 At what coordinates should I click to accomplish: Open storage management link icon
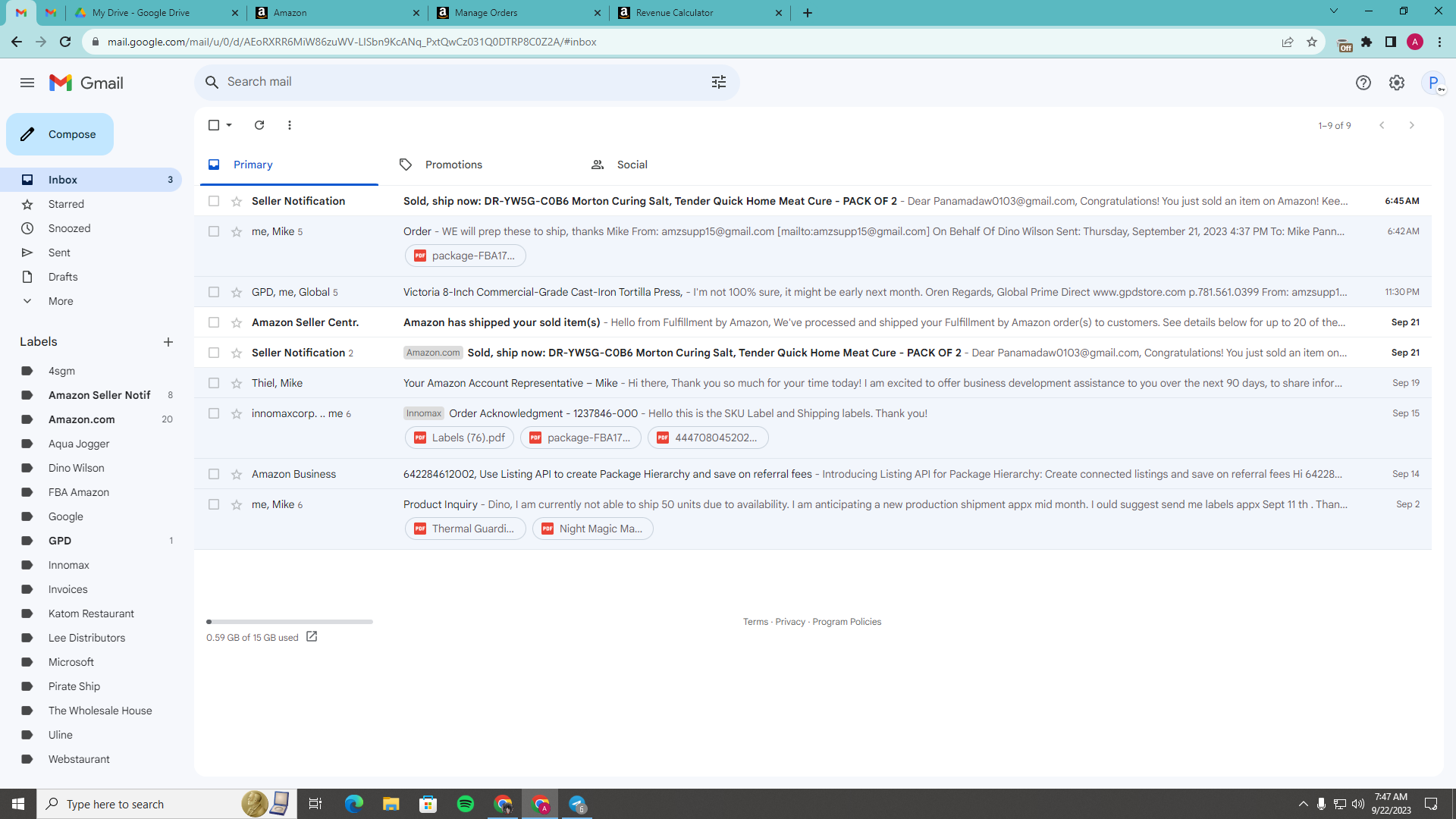coord(312,637)
